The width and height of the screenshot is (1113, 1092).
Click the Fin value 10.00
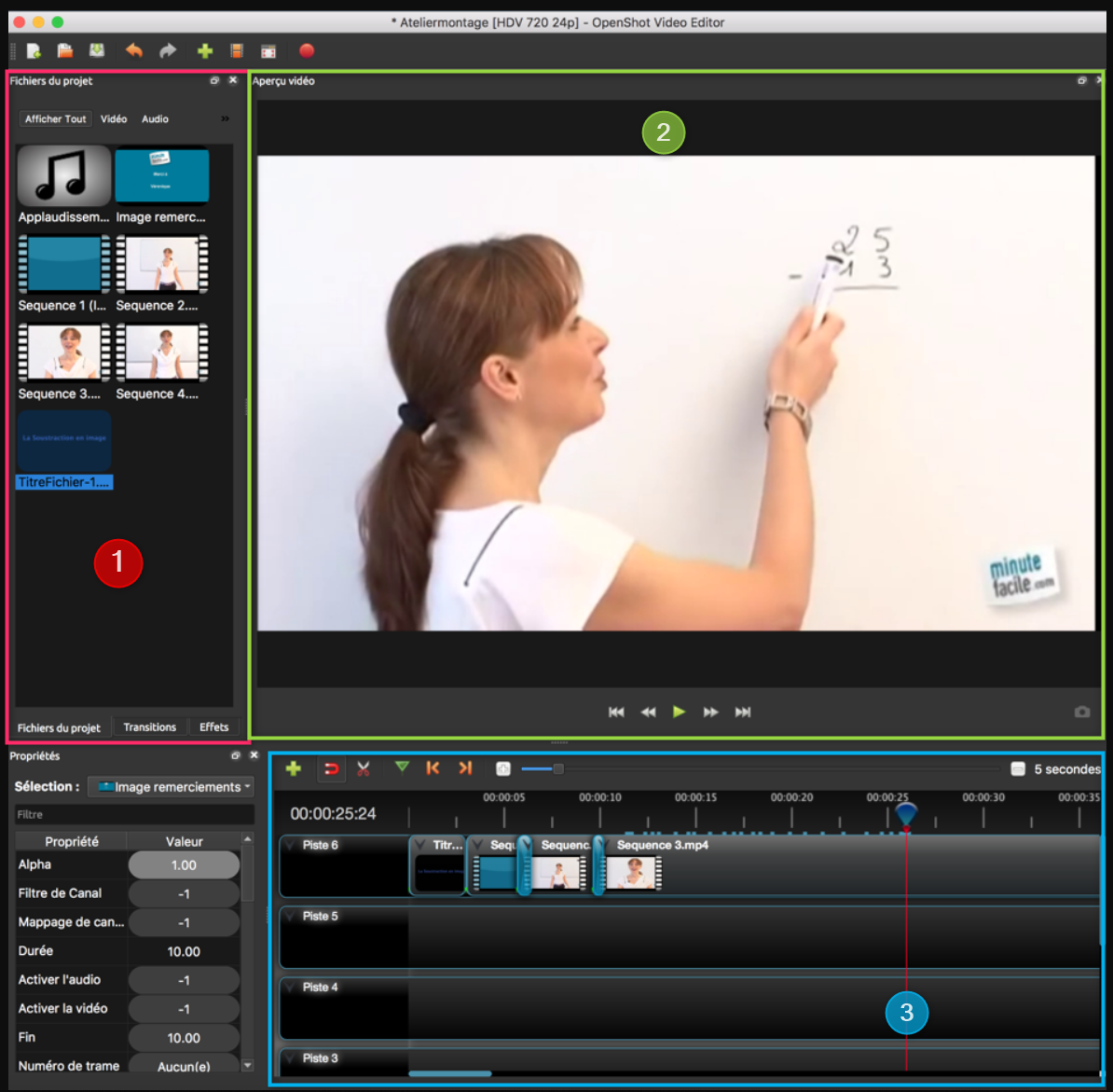click(x=184, y=1038)
